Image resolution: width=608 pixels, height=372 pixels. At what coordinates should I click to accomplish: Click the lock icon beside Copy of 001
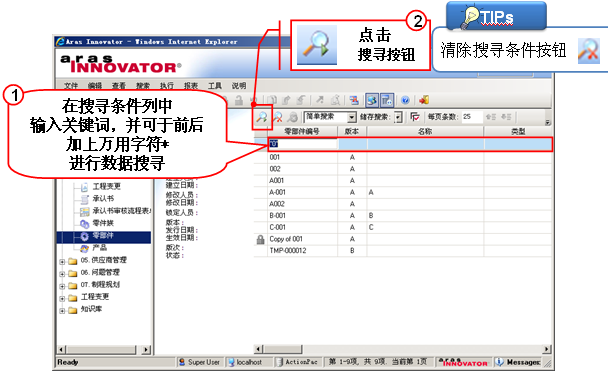pyautogui.click(x=261, y=239)
